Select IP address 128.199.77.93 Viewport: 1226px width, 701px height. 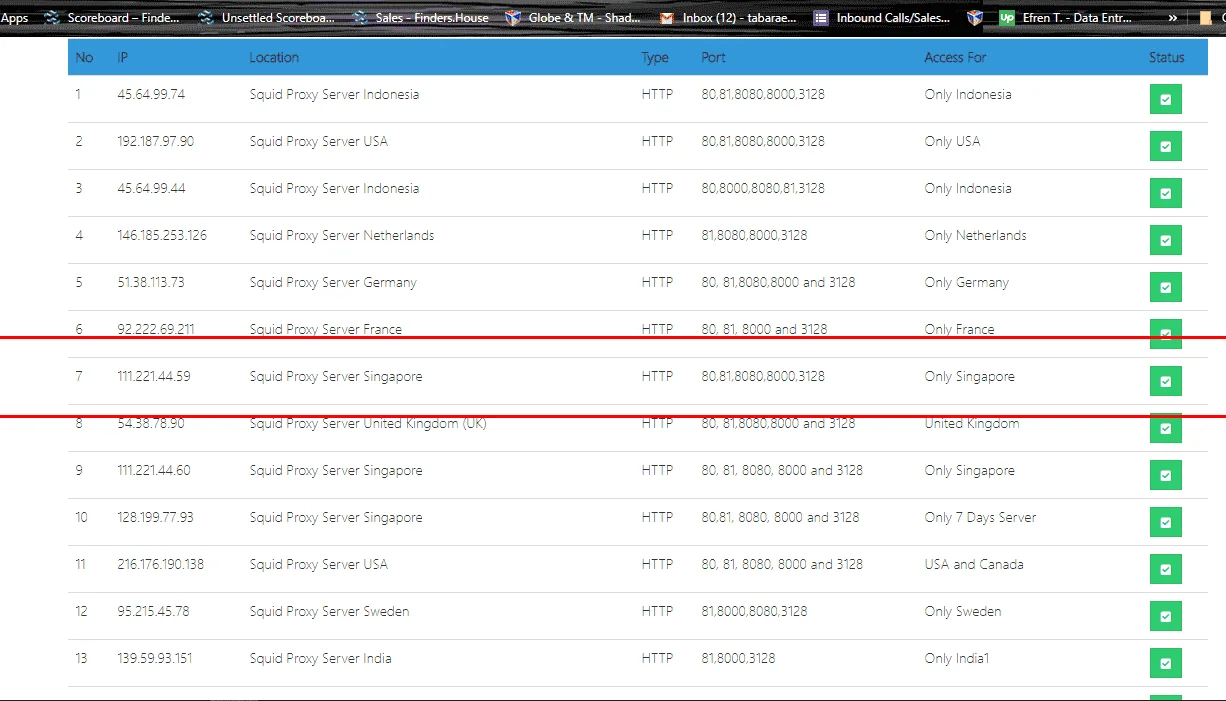(x=155, y=517)
